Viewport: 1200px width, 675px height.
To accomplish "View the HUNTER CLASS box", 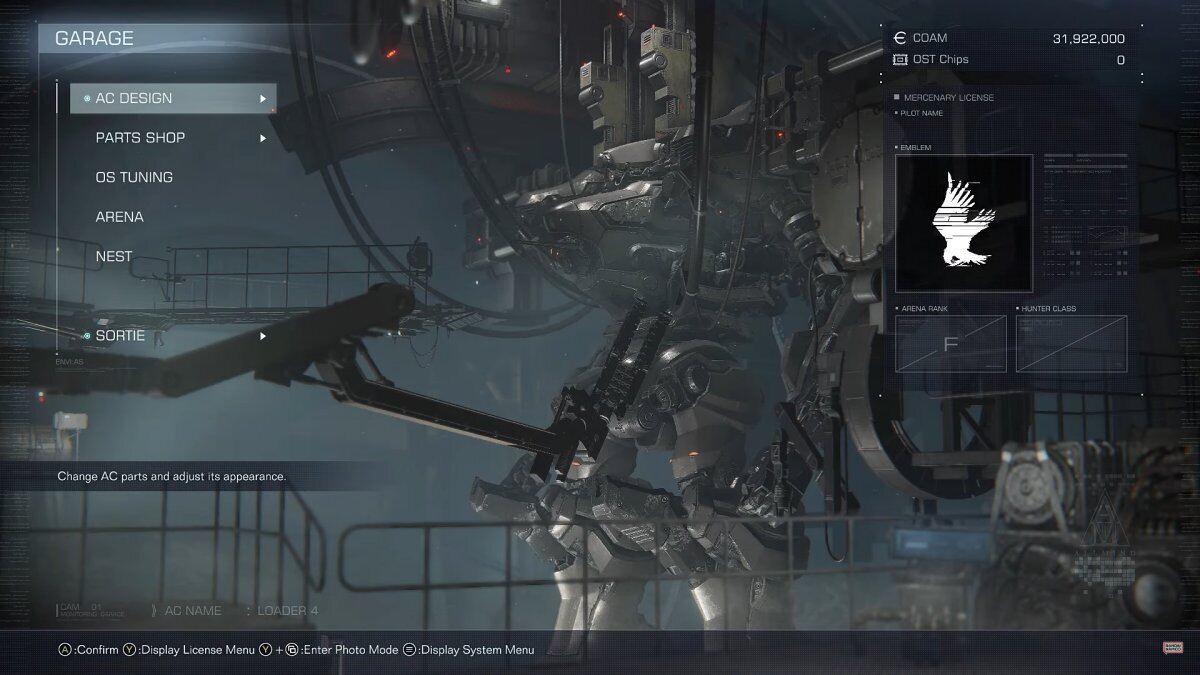I will (1071, 344).
